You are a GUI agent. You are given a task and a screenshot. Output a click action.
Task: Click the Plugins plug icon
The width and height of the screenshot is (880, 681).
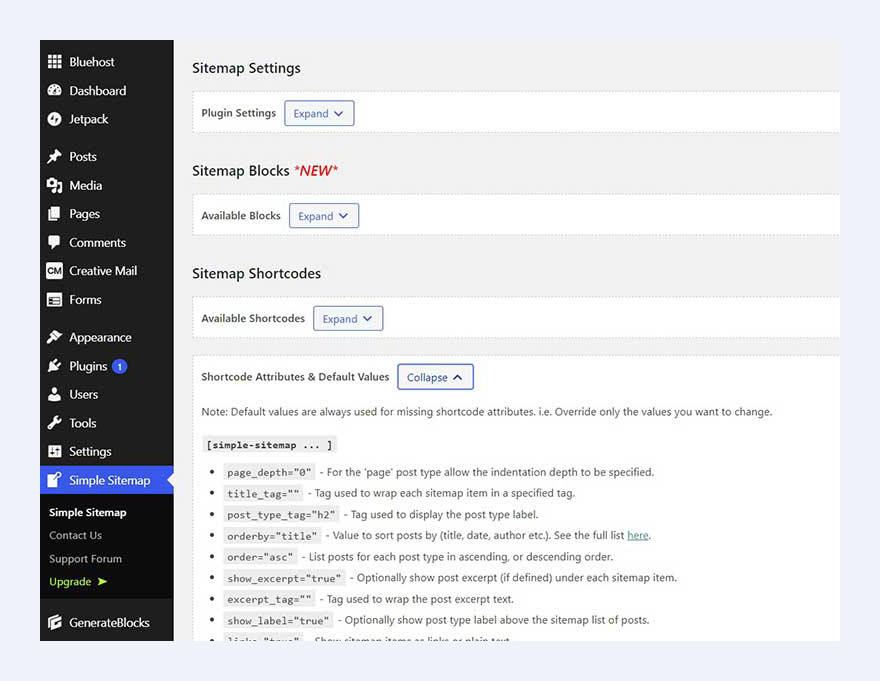coord(54,366)
